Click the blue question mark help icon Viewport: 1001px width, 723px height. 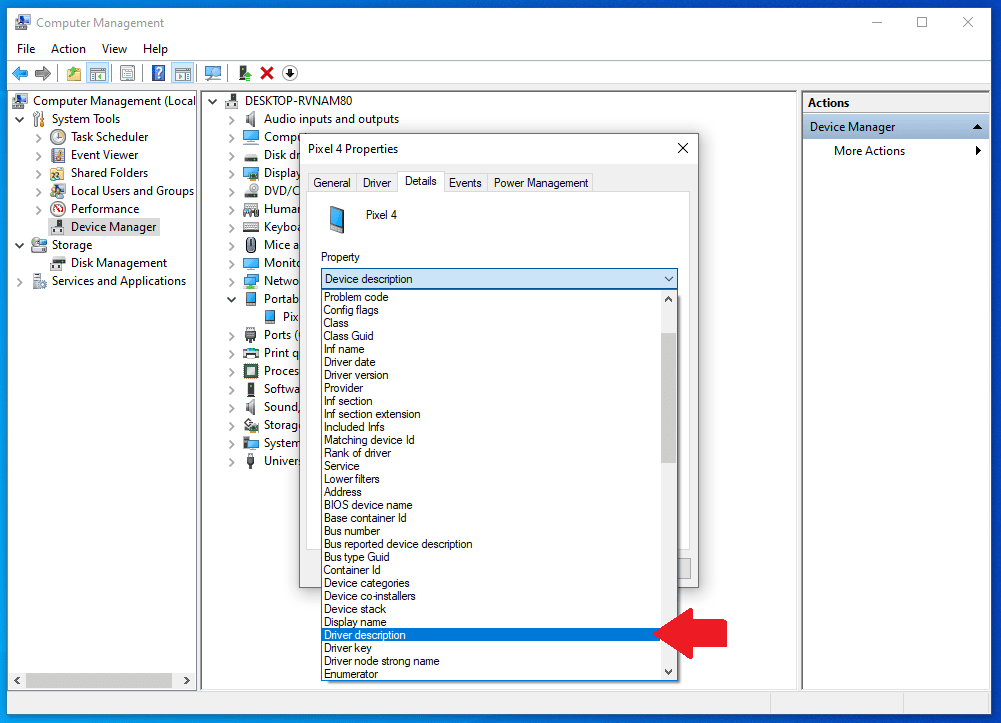[158, 73]
